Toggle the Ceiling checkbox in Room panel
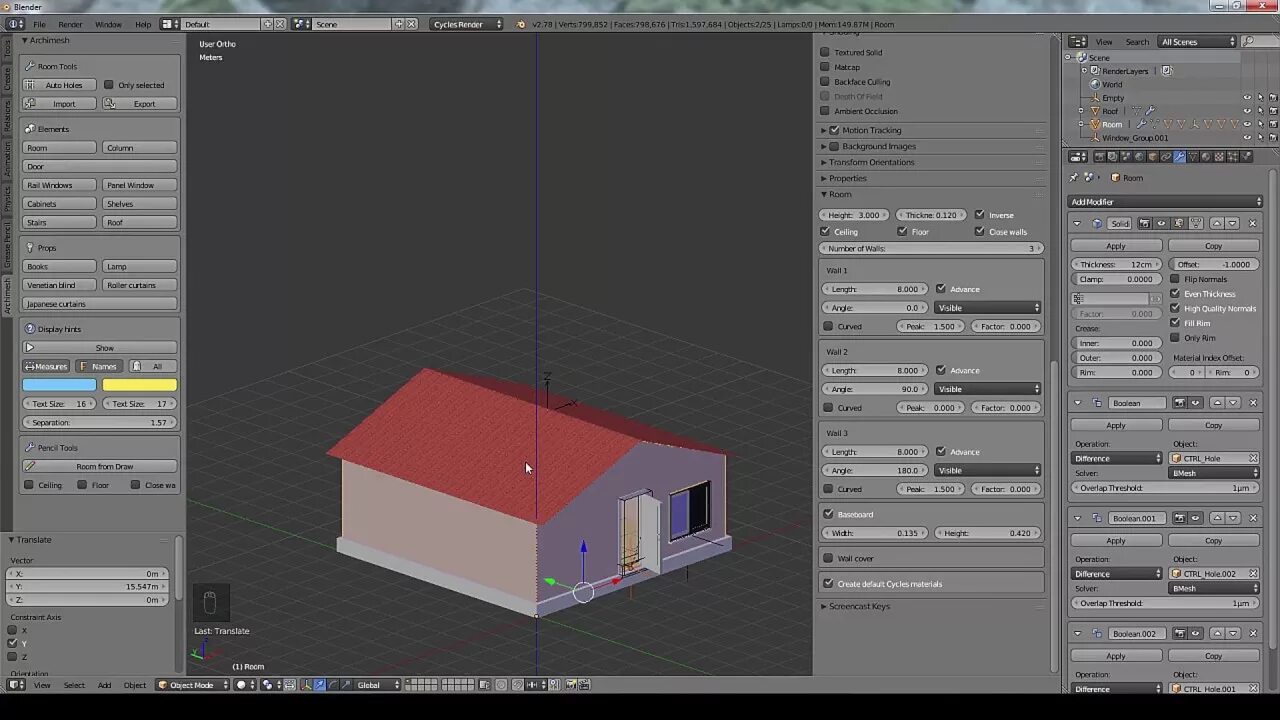The width and height of the screenshot is (1280, 720). click(826, 231)
